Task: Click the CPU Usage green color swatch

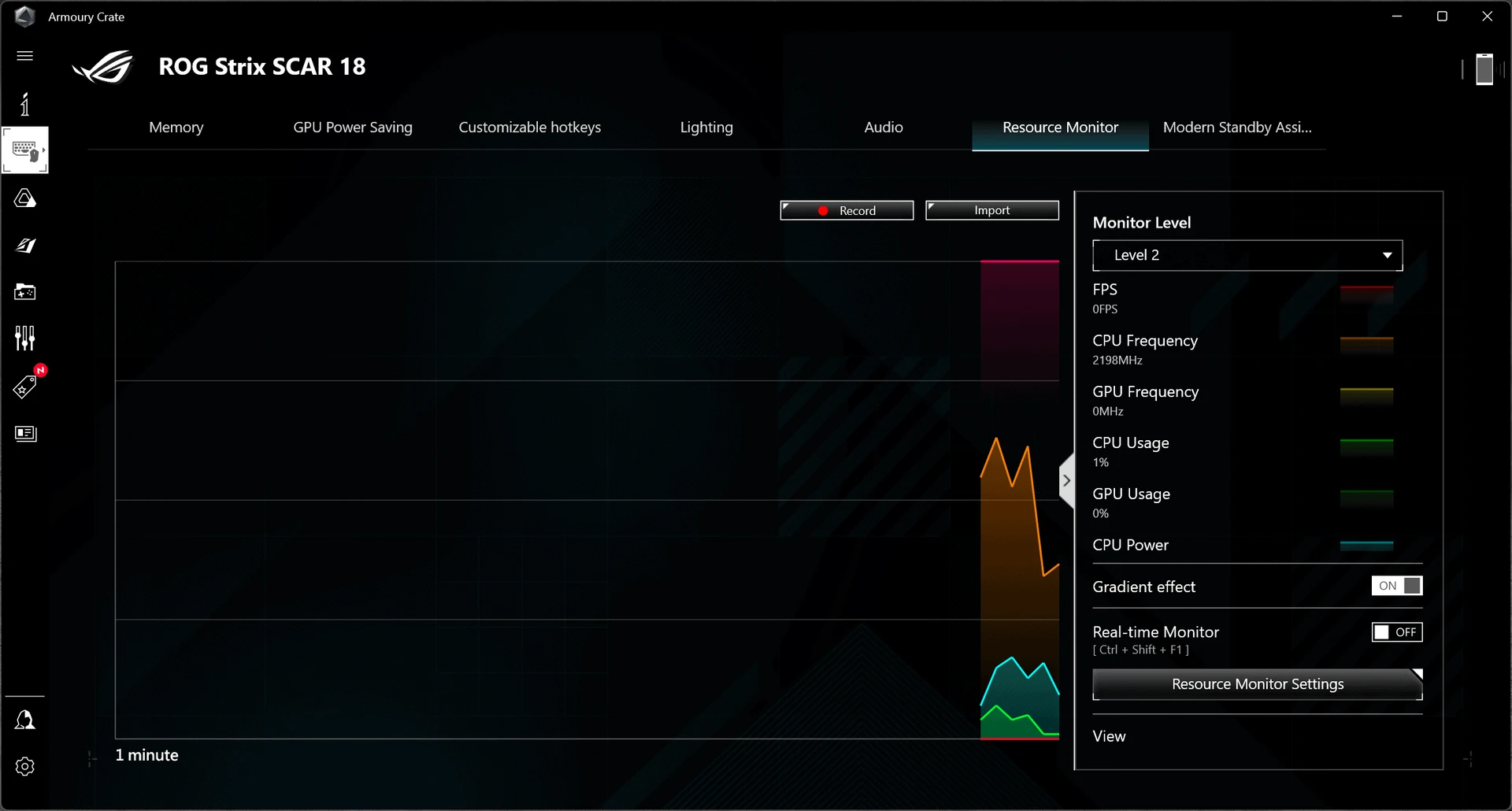Action: click(1366, 447)
